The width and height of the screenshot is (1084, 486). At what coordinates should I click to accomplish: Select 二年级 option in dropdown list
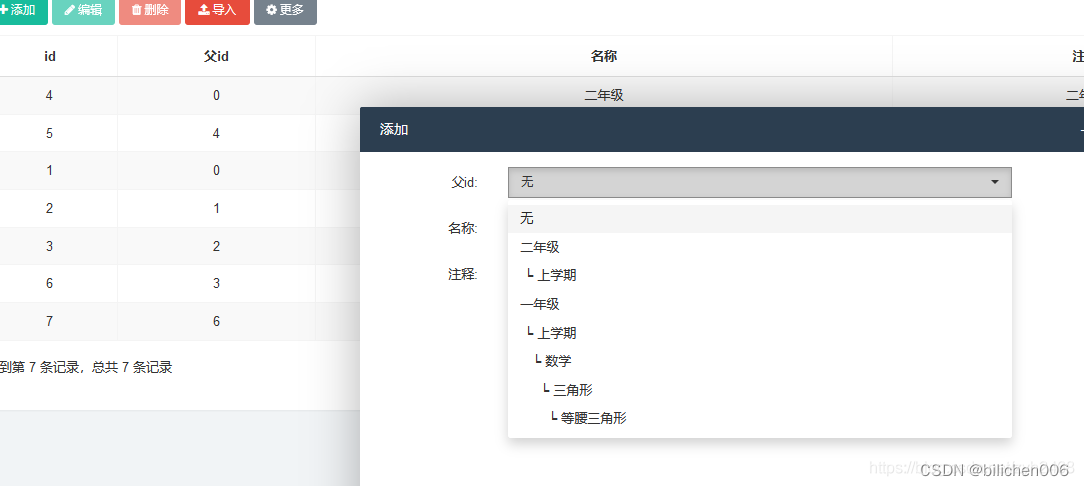pyautogui.click(x=760, y=247)
